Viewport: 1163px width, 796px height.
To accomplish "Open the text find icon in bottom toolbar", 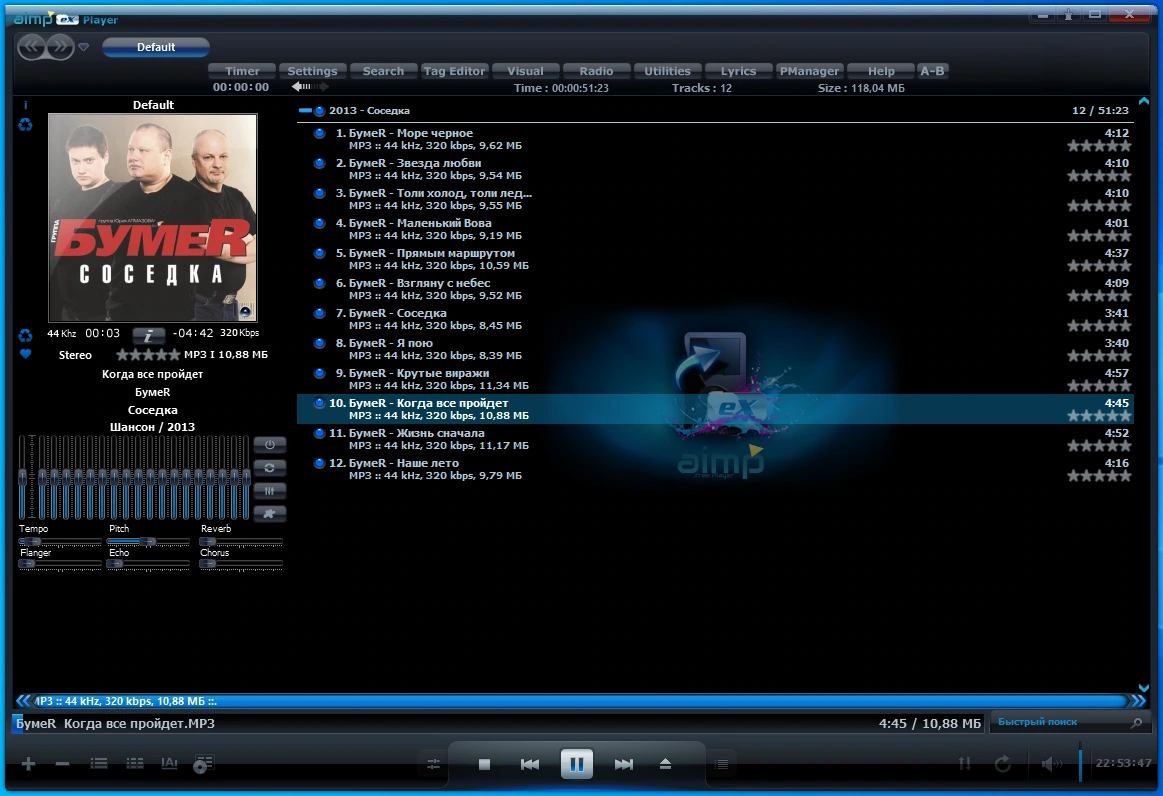I will [x=169, y=763].
